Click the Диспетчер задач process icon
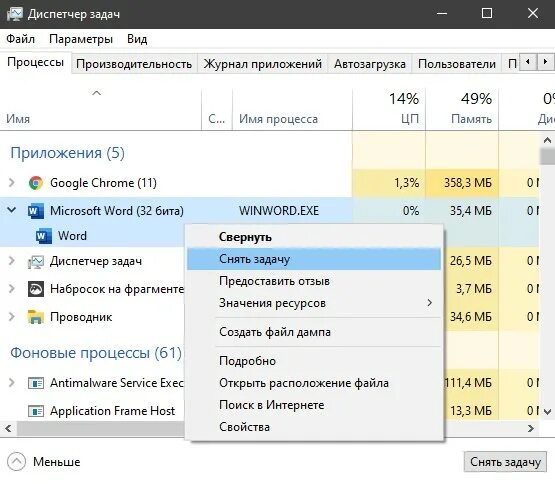The width and height of the screenshot is (555, 484). tap(36, 261)
